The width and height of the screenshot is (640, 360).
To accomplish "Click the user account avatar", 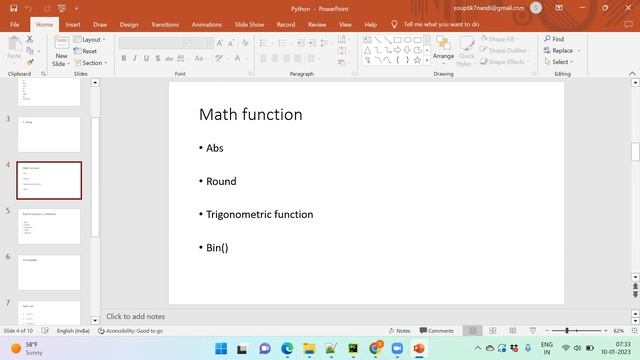I will pyautogui.click(x=536, y=8).
